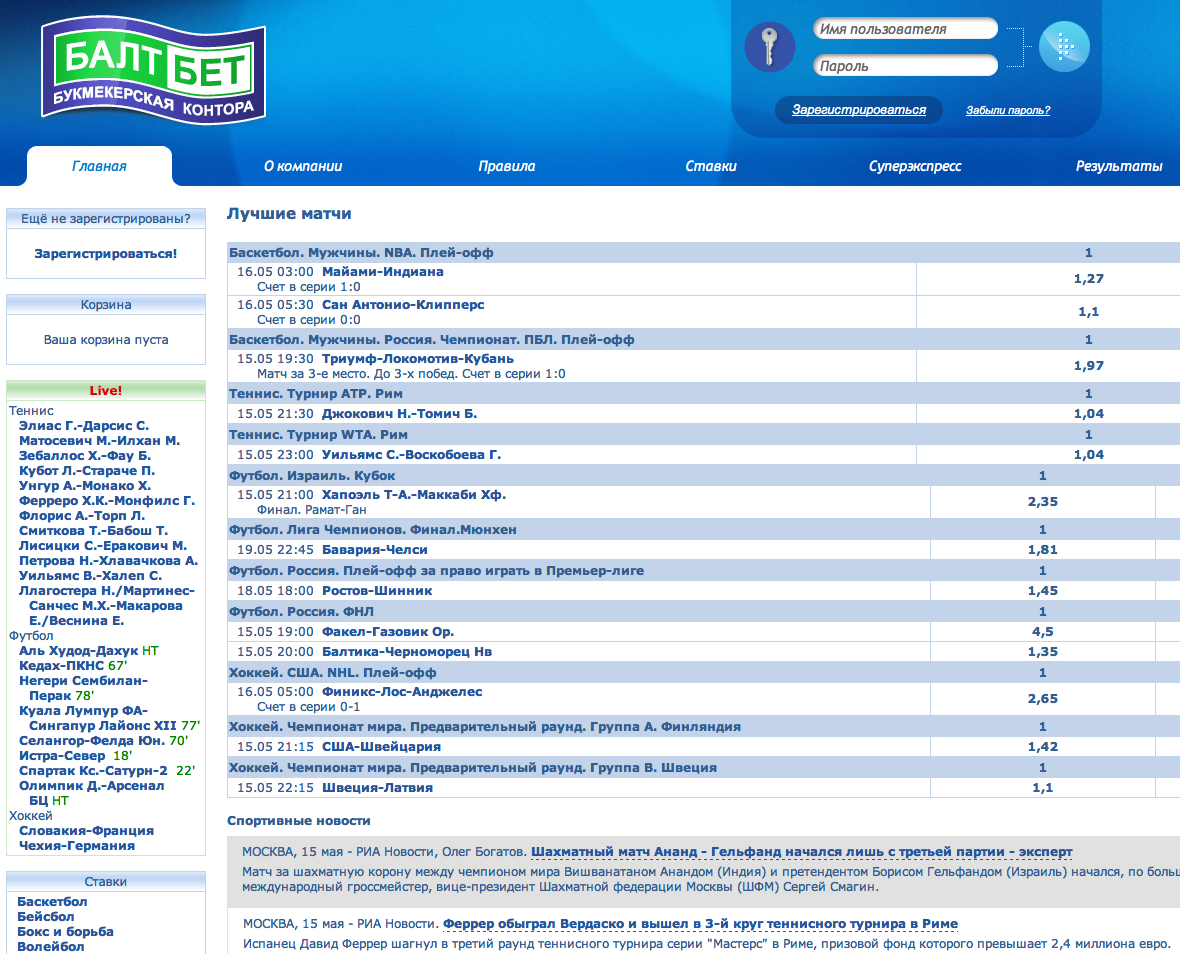Screen dimensions: 1180x954
Task: Open live match Ферреро Х.К.-Монфилс Г.
Action: [107, 501]
